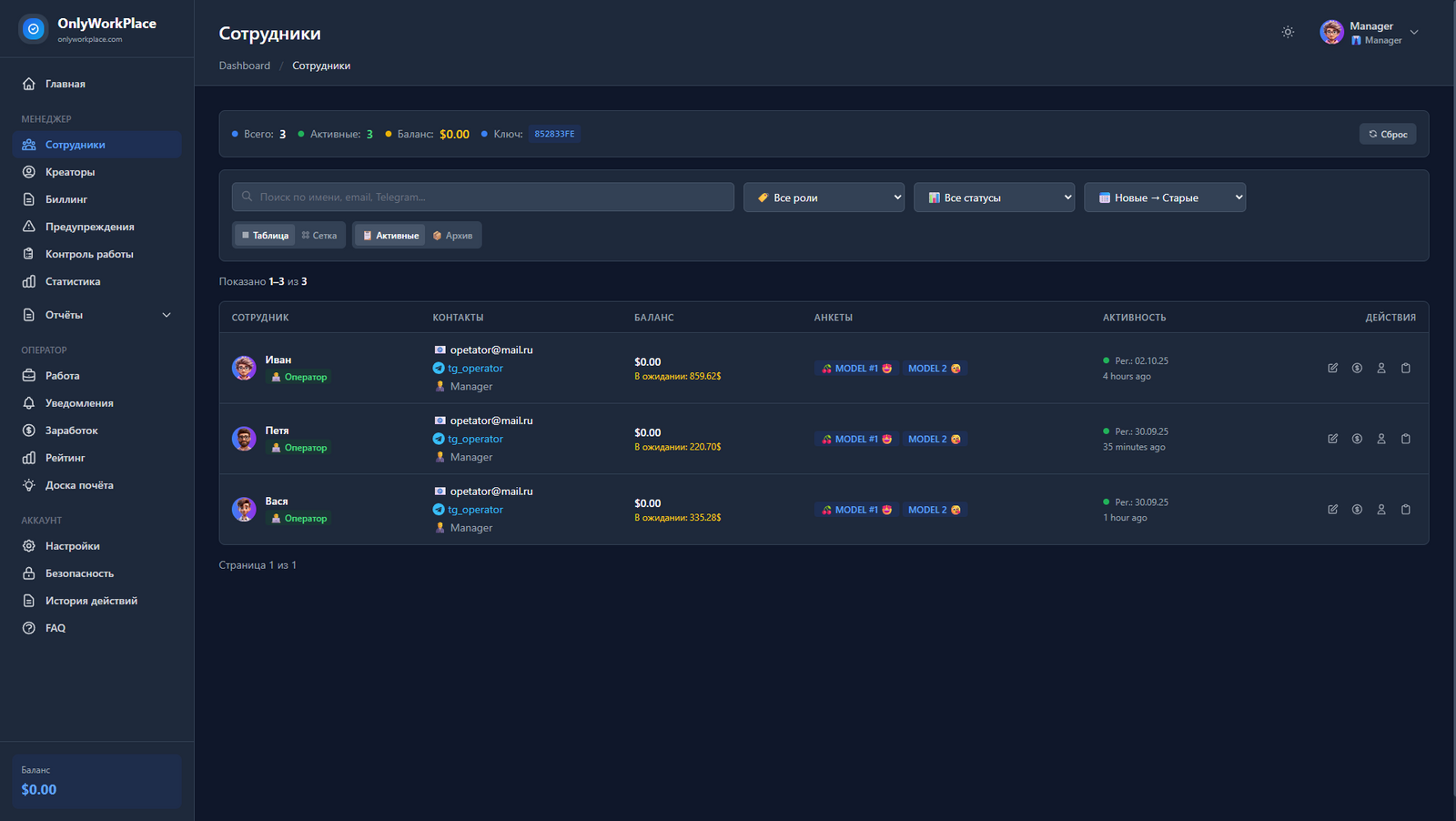Click the clipboard icon in Иван's row
The width and height of the screenshot is (1456, 821).
point(1406,368)
